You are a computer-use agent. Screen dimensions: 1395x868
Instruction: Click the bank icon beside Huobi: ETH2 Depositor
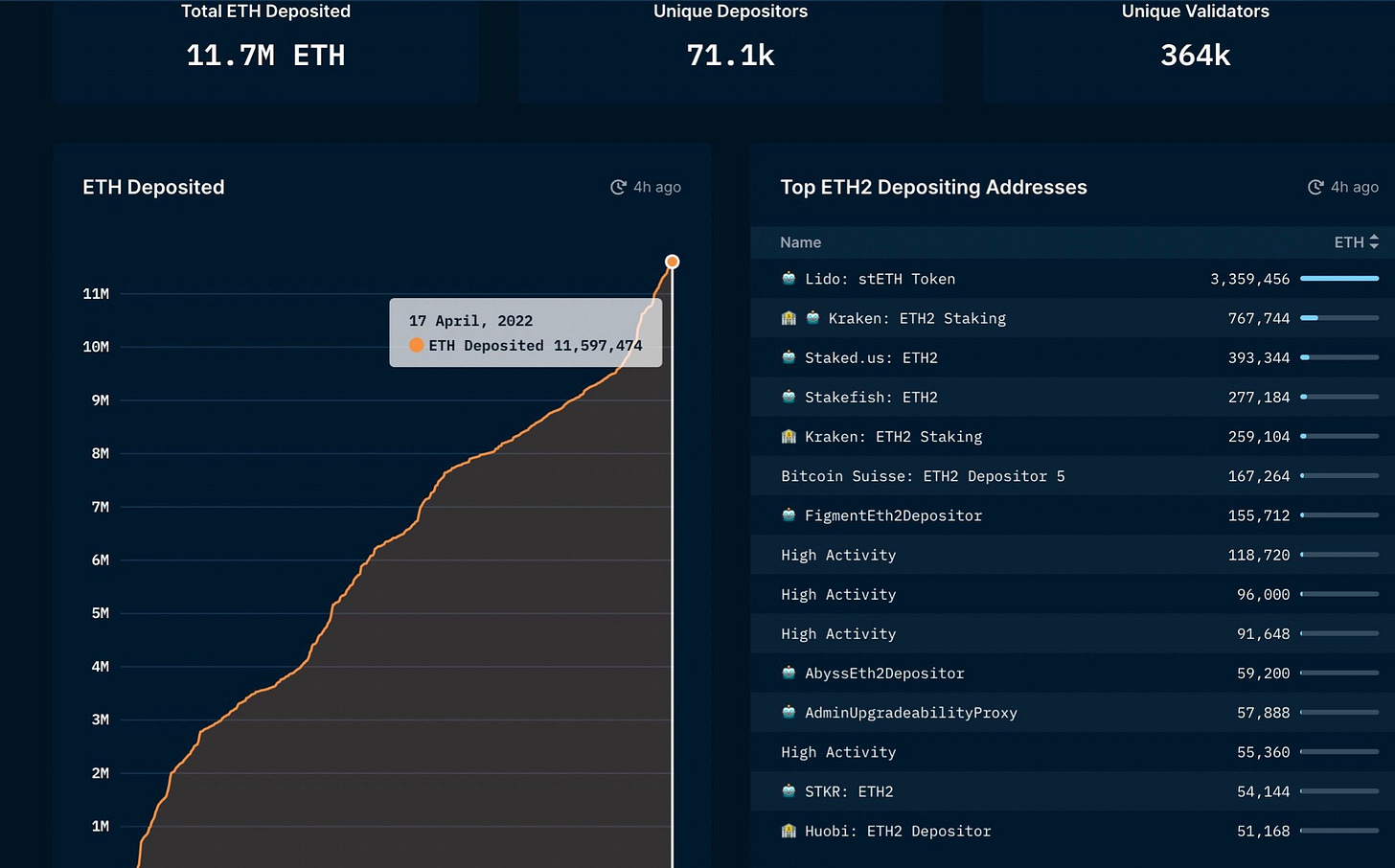[789, 831]
